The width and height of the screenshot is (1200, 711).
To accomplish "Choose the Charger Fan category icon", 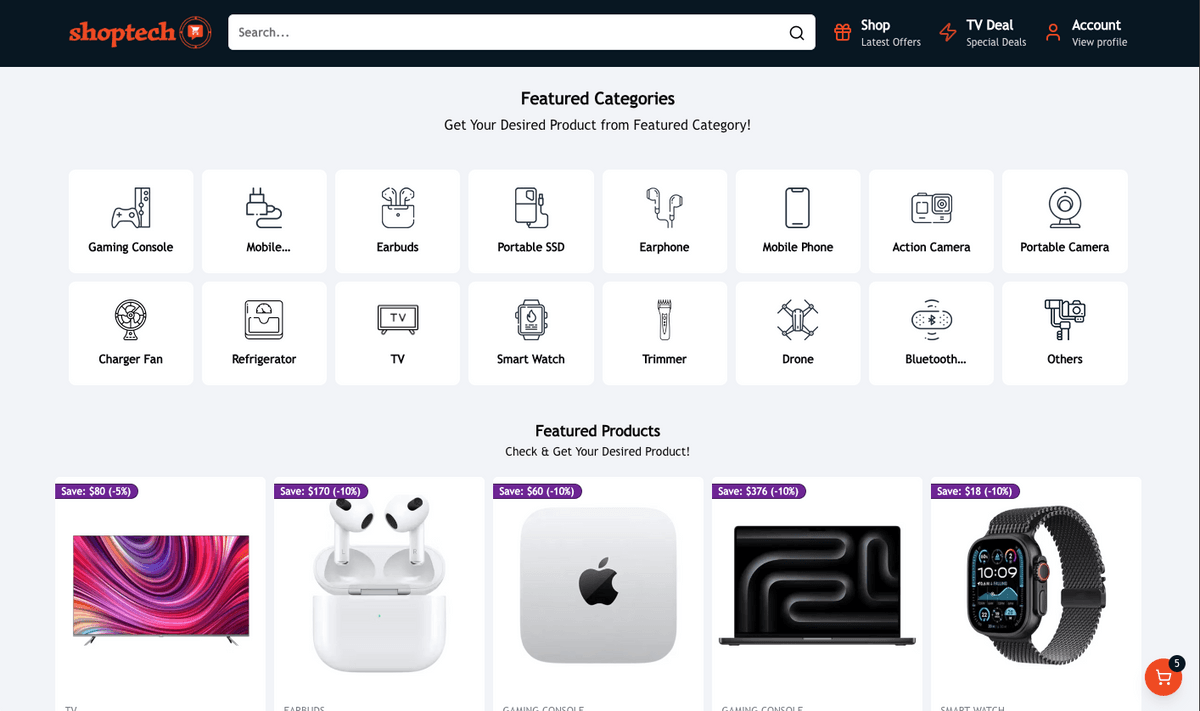I will (131, 320).
